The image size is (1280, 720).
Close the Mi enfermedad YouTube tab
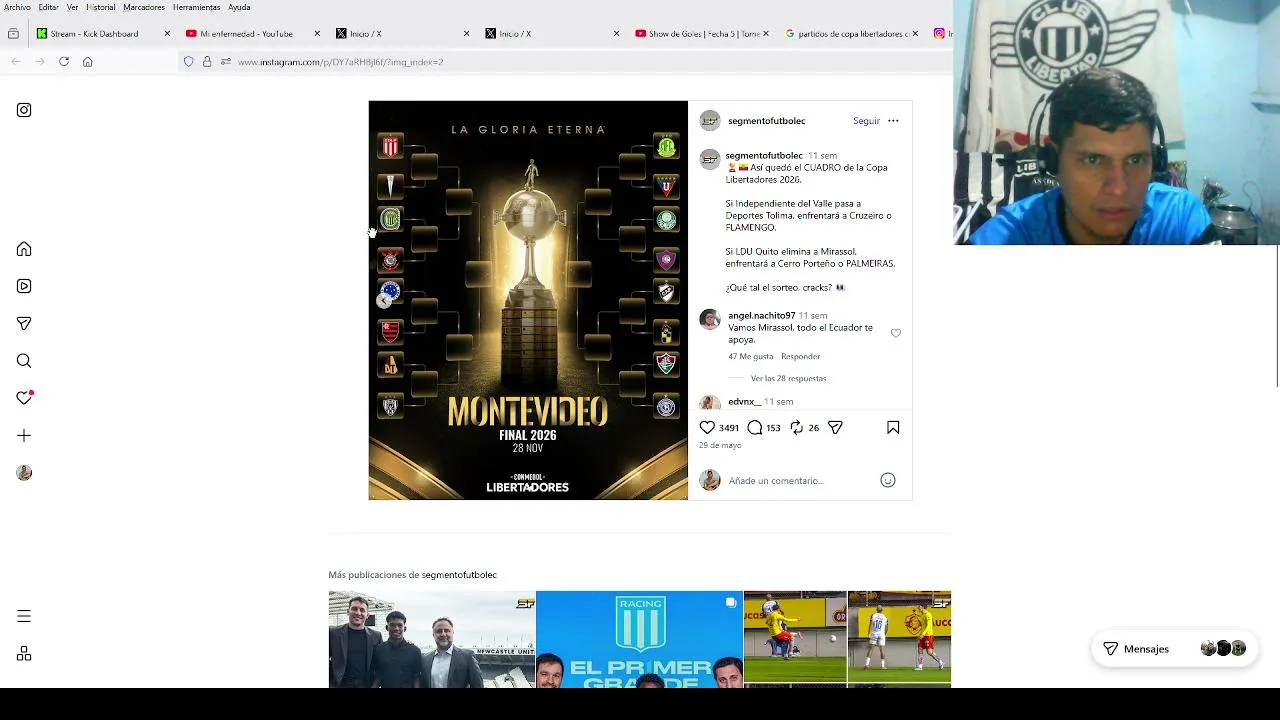(x=317, y=34)
